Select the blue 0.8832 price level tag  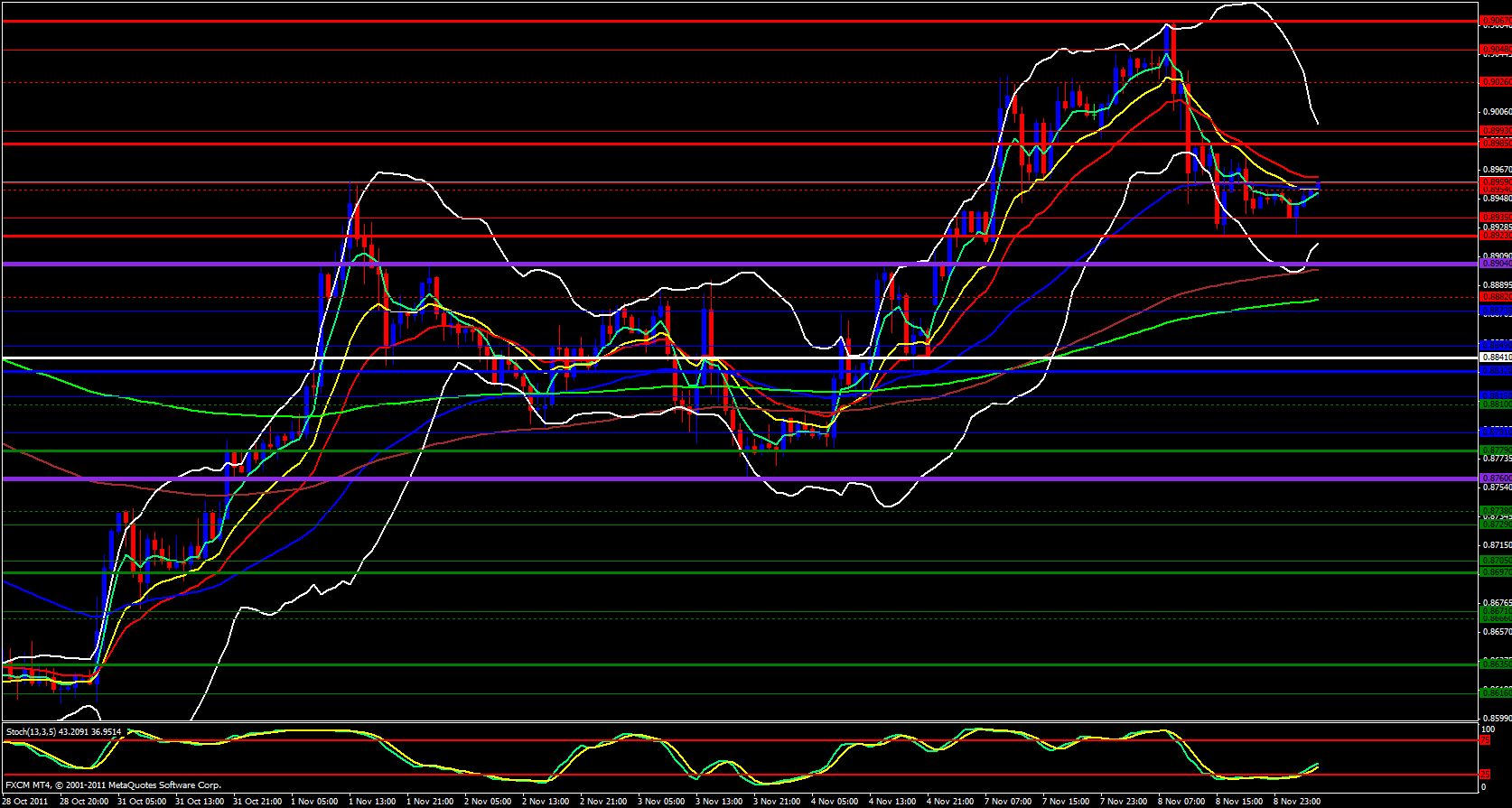click(x=1496, y=371)
